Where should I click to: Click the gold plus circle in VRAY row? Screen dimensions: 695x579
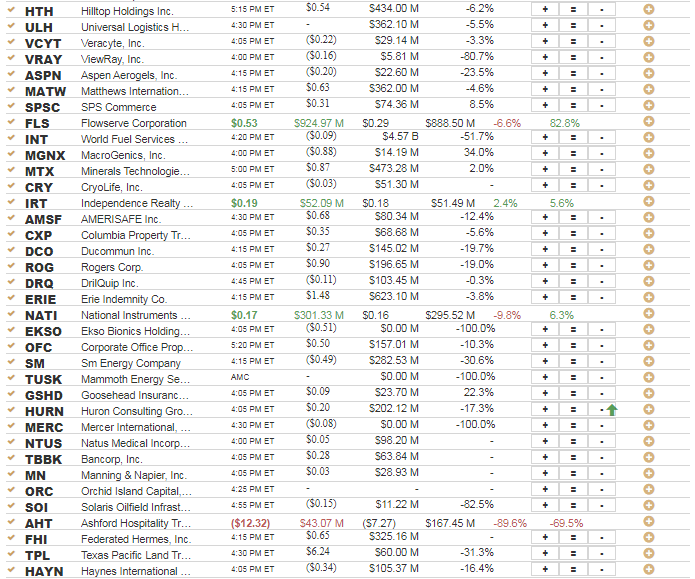click(648, 57)
